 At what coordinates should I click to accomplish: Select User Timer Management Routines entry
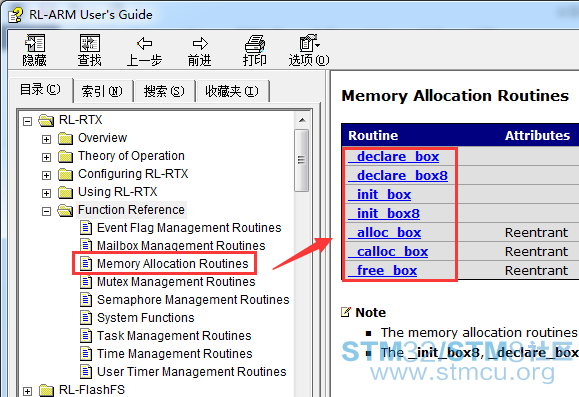[192, 372]
